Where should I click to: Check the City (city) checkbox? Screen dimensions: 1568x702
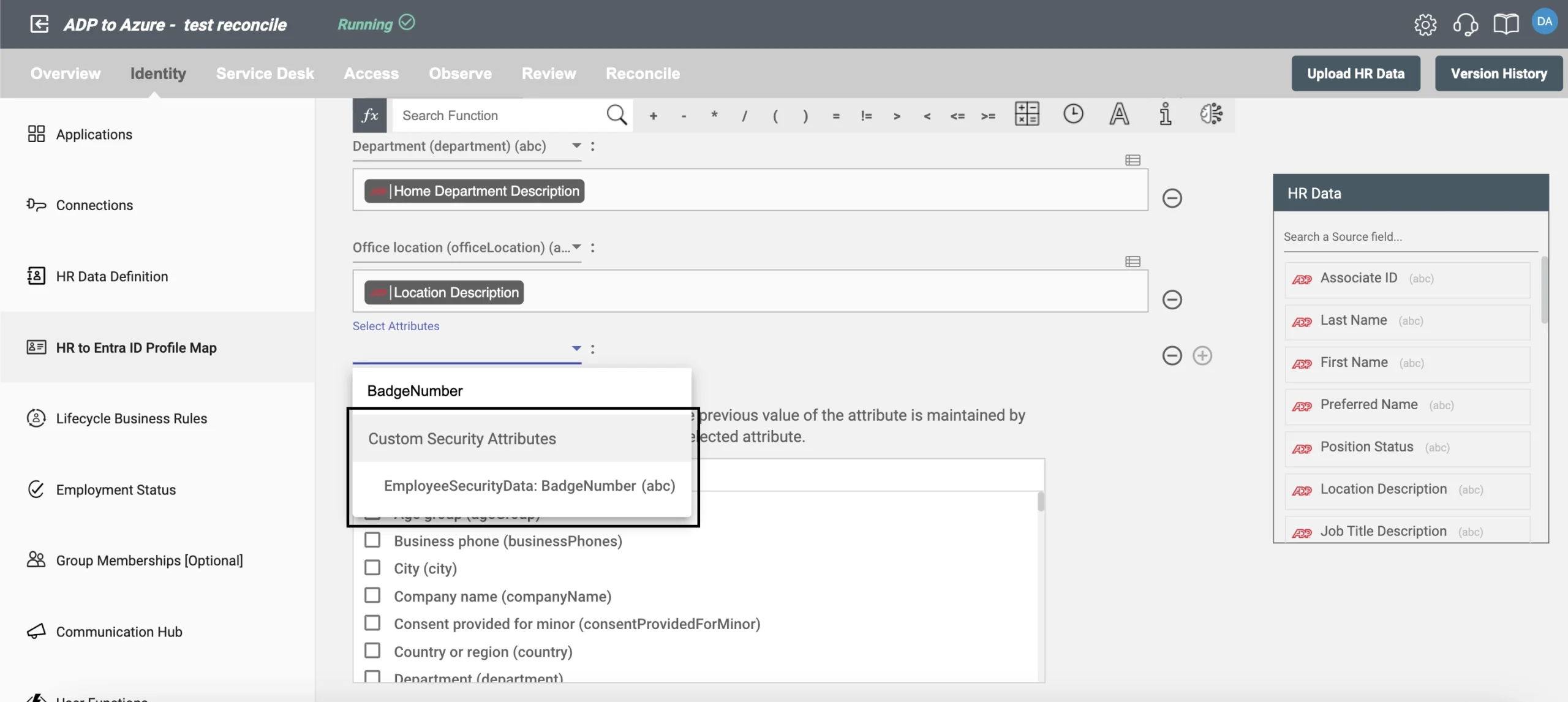pyautogui.click(x=372, y=568)
